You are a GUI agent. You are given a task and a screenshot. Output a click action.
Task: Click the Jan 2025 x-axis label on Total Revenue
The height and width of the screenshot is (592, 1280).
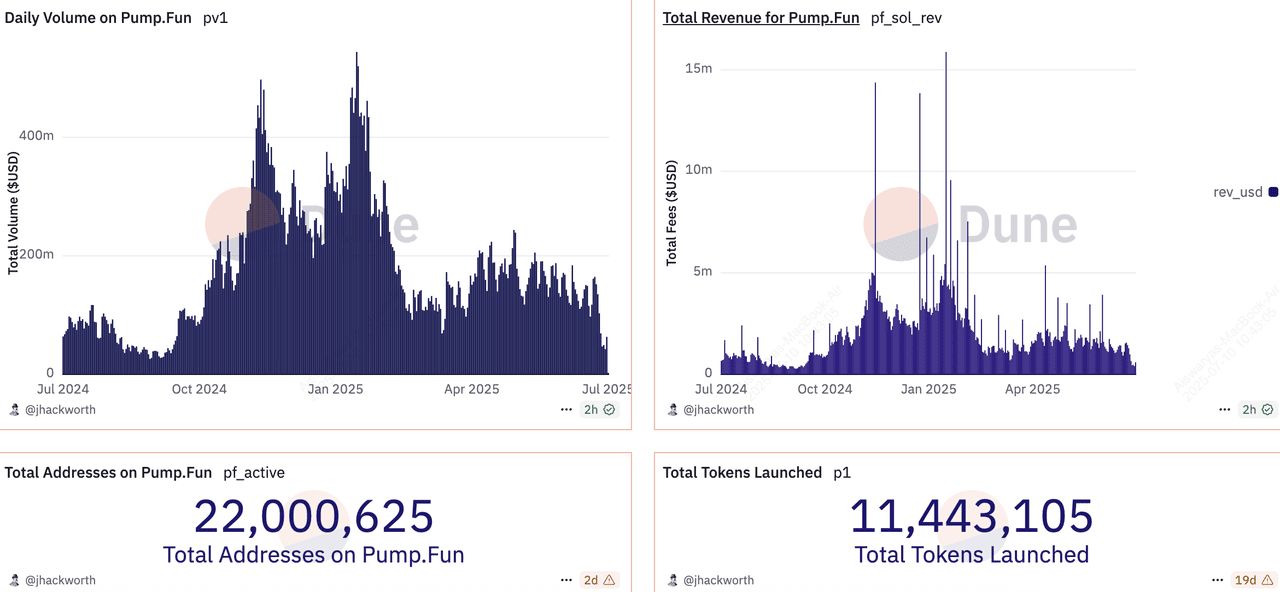[x=928, y=389]
